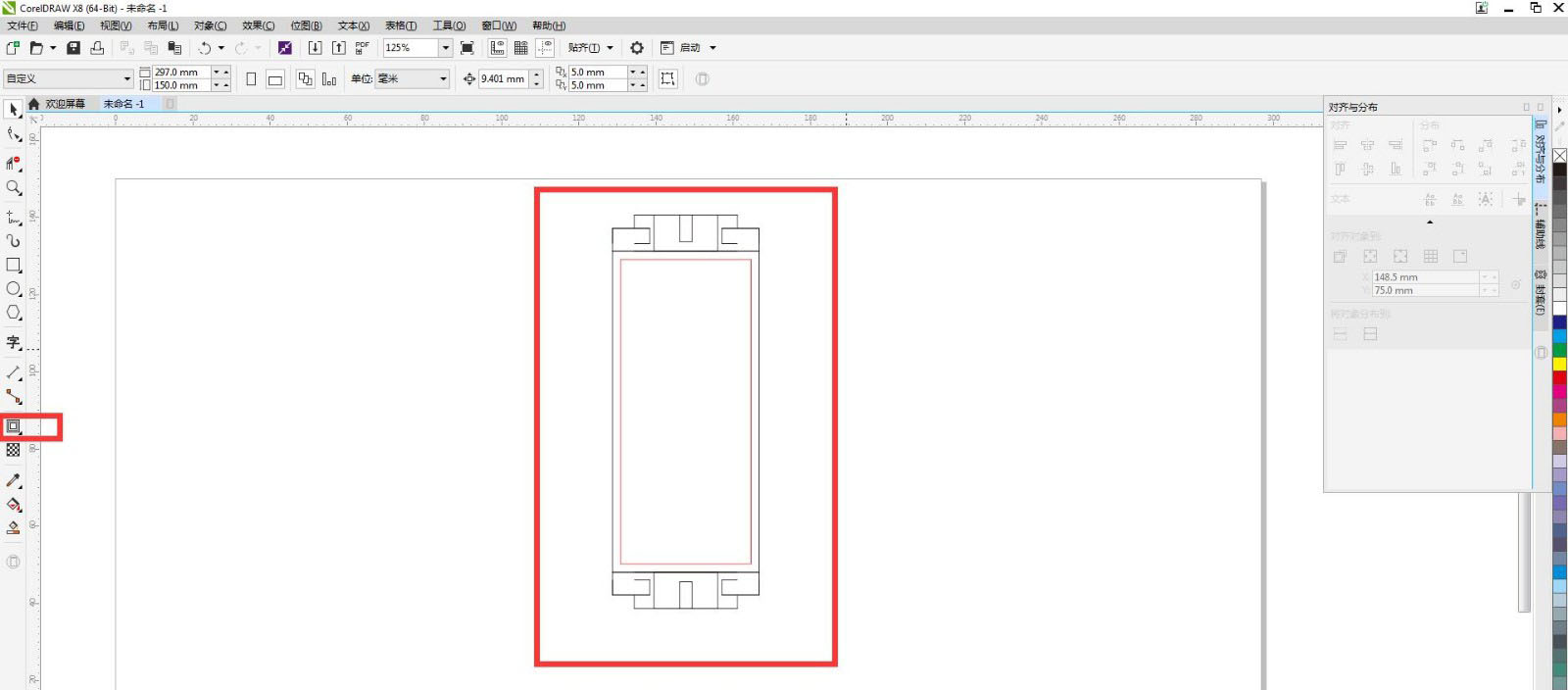Select the Eyedropper tool
Viewport: 1568px width, 690px height.
pyautogui.click(x=14, y=480)
